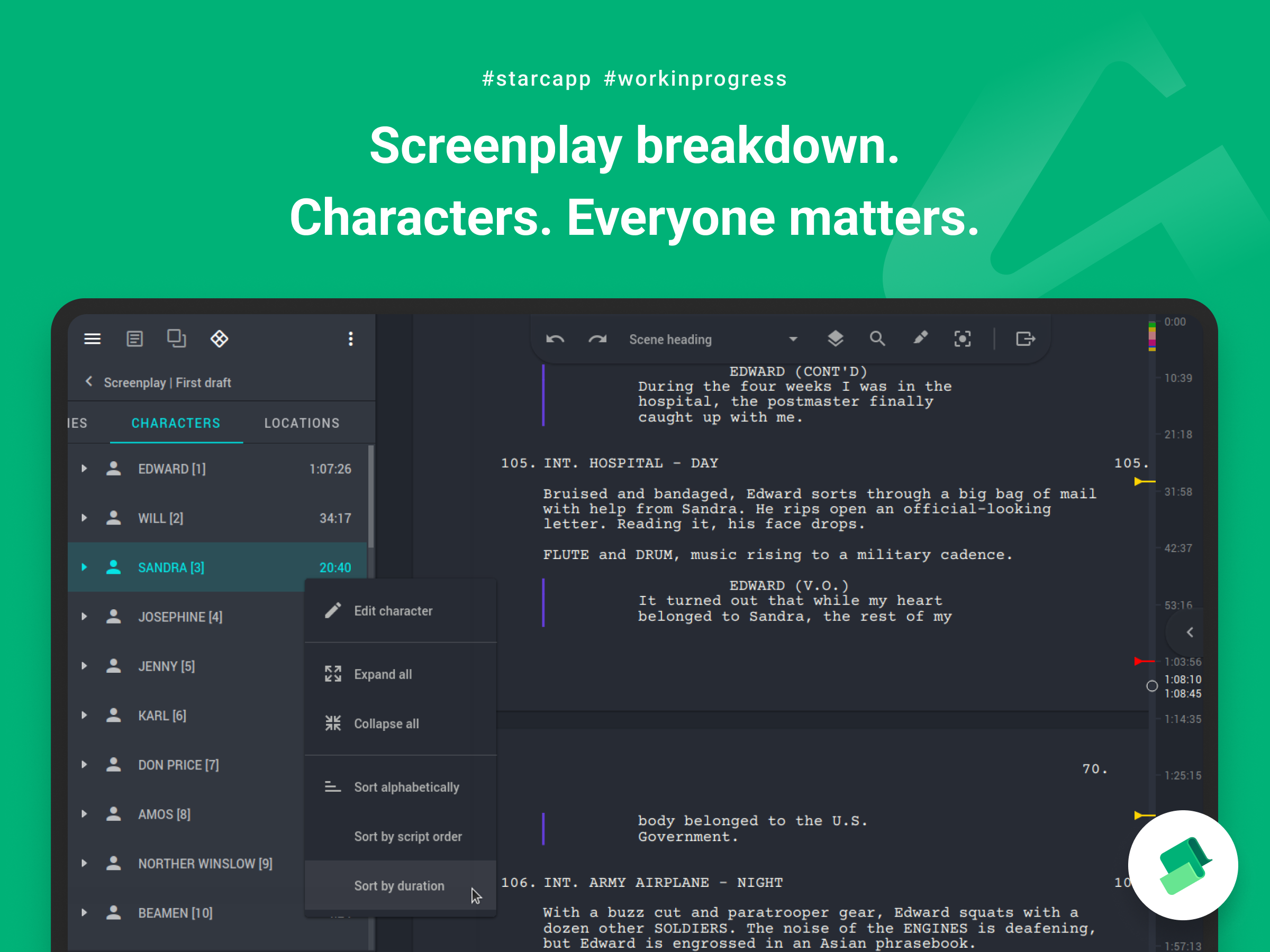
Task: Collapse the timeline panel chevron
Action: (x=1190, y=633)
